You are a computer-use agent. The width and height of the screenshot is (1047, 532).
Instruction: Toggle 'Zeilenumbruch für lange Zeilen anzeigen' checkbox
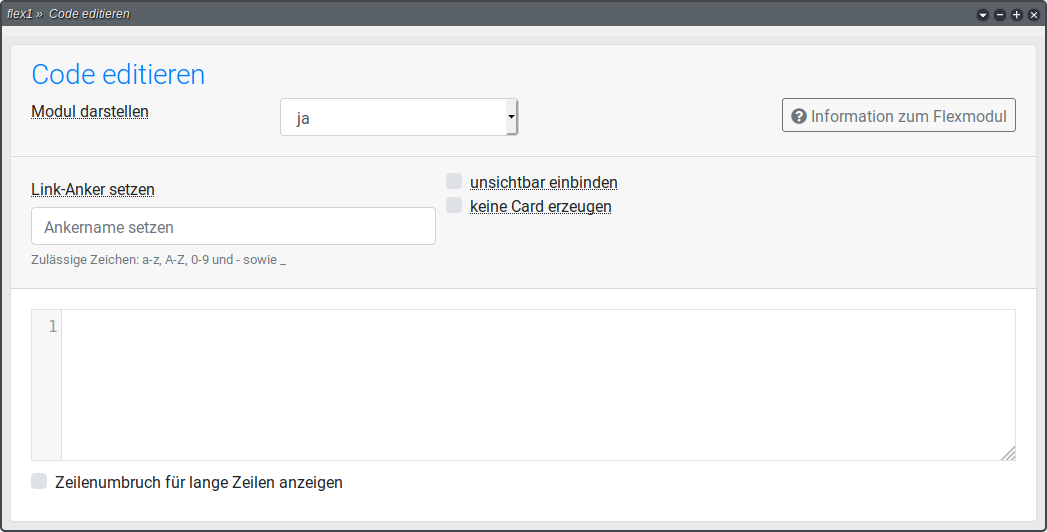pyautogui.click(x=39, y=482)
